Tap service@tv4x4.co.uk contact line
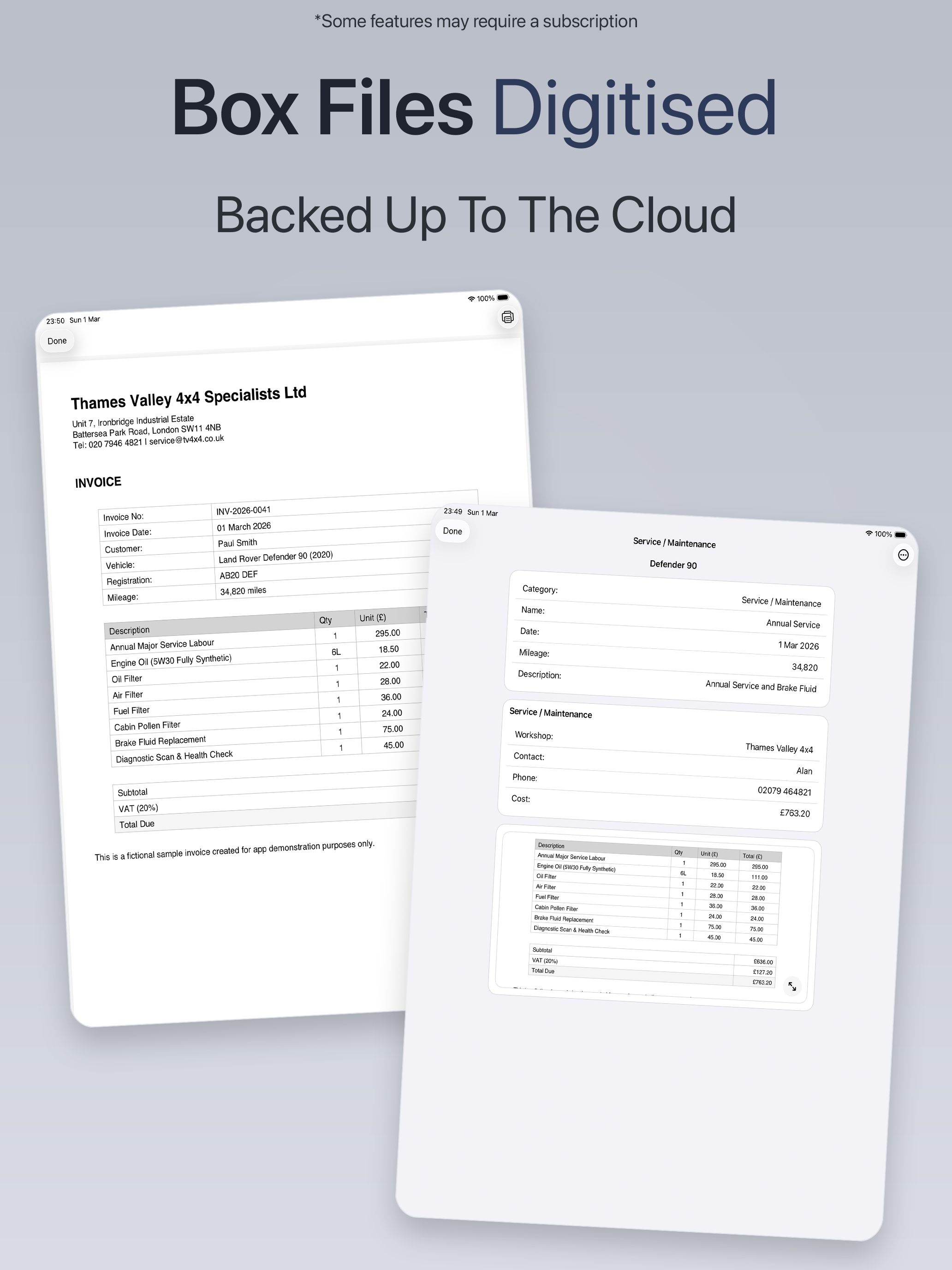Viewport: 952px width, 1270px height. pos(186,440)
